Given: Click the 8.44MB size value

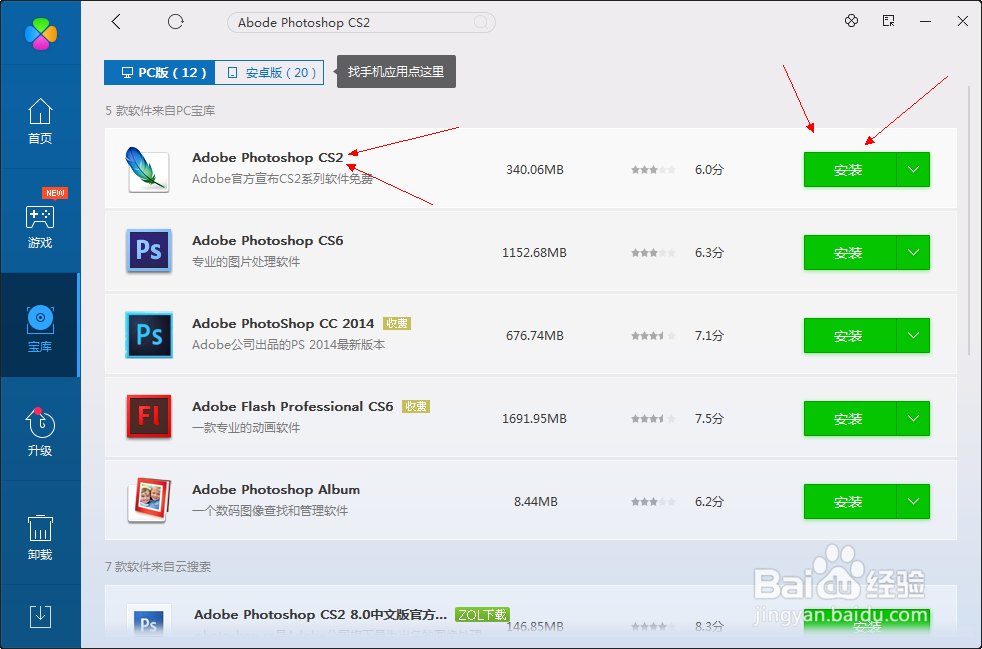Looking at the screenshot, I should click(535, 502).
